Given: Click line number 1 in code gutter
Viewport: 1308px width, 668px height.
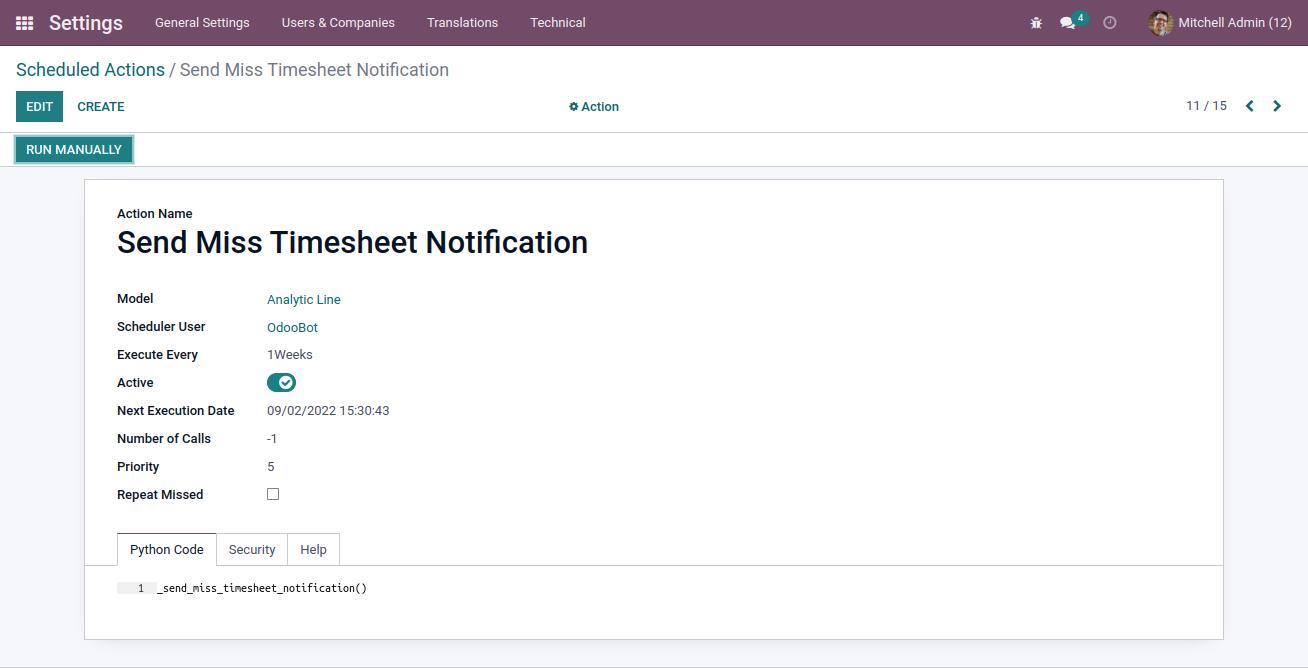Looking at the screenshot, I should pos(141,588).
